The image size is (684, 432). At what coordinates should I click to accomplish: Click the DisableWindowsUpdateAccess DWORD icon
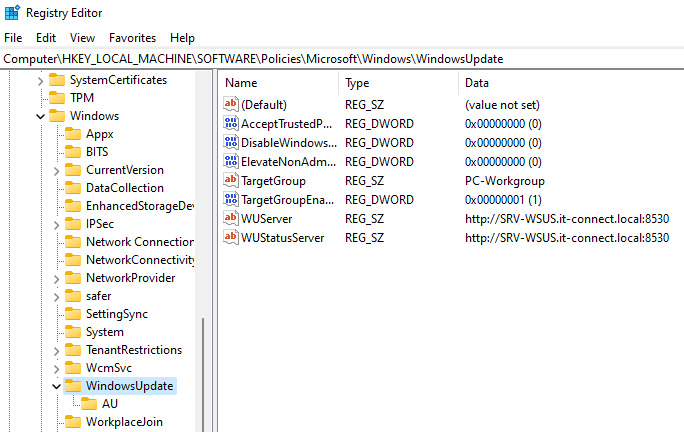click(231, 143)
